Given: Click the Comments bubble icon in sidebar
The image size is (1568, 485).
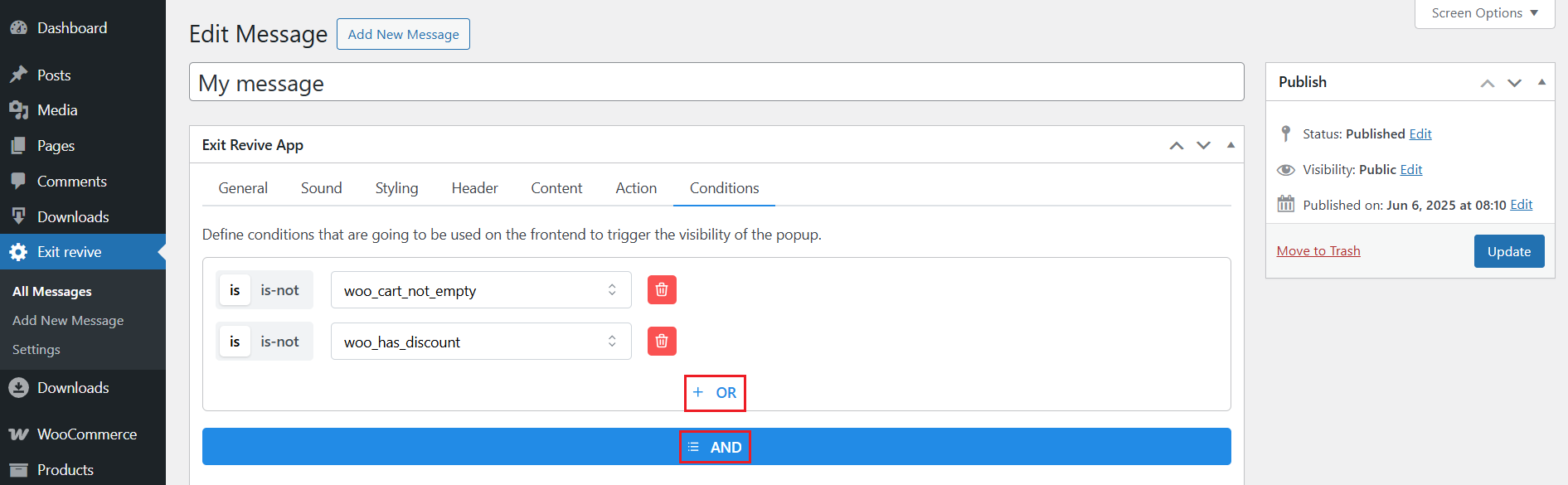Looking at the screenshot, I should pos(18,182).
